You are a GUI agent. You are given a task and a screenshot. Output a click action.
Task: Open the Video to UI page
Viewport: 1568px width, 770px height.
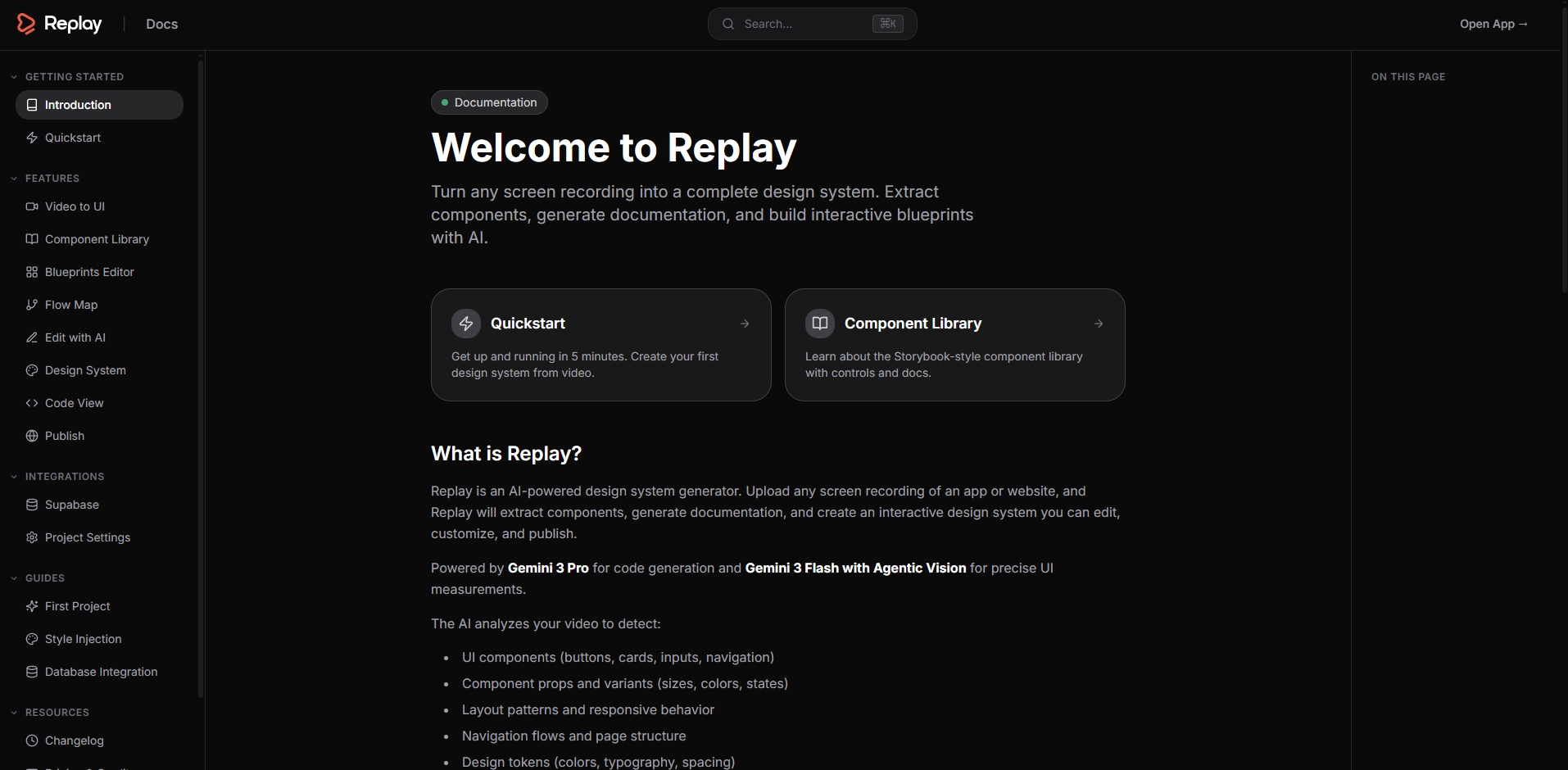pyautogui.click(x=99, y=206)
